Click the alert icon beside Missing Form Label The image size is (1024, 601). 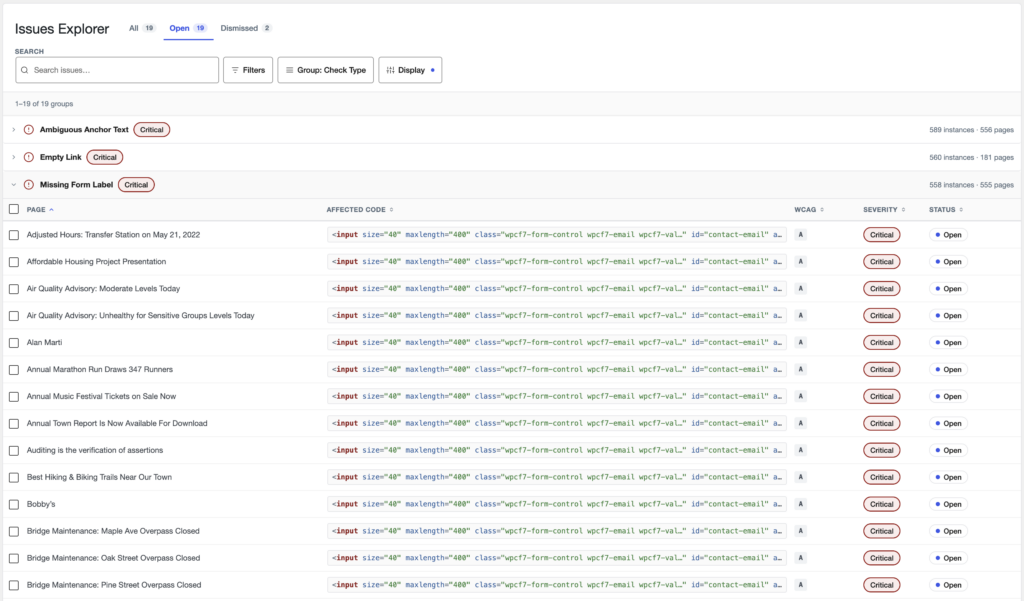pos(29,184)
